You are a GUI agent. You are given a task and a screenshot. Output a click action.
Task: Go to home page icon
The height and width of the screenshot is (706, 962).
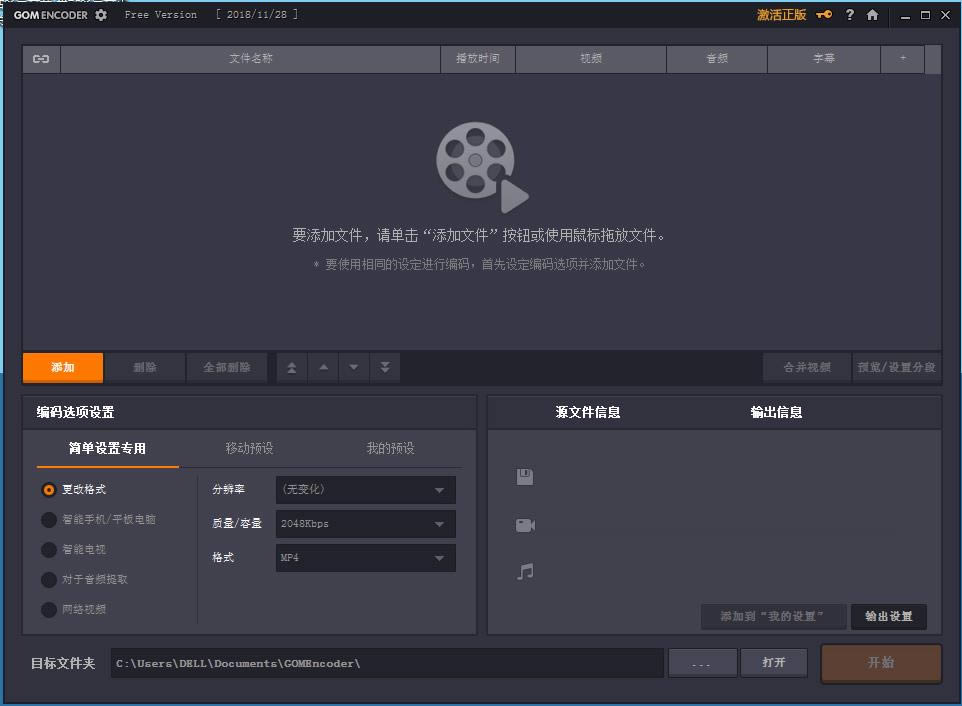[x=872, y=15]
